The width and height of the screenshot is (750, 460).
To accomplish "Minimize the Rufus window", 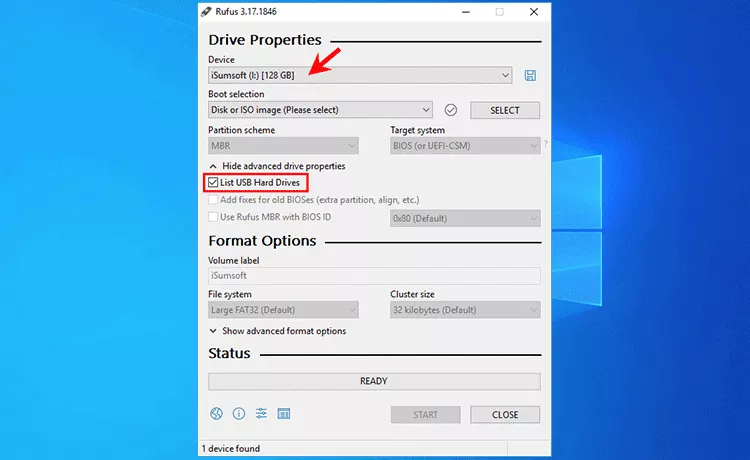I will (x=465, y=12).
